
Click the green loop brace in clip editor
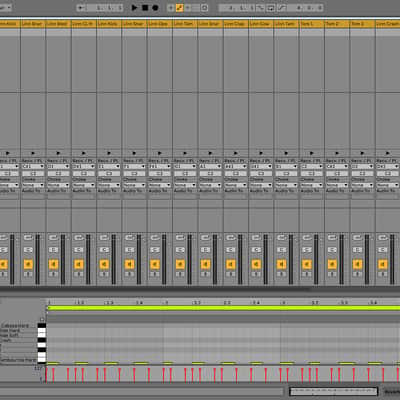[224, 308]
